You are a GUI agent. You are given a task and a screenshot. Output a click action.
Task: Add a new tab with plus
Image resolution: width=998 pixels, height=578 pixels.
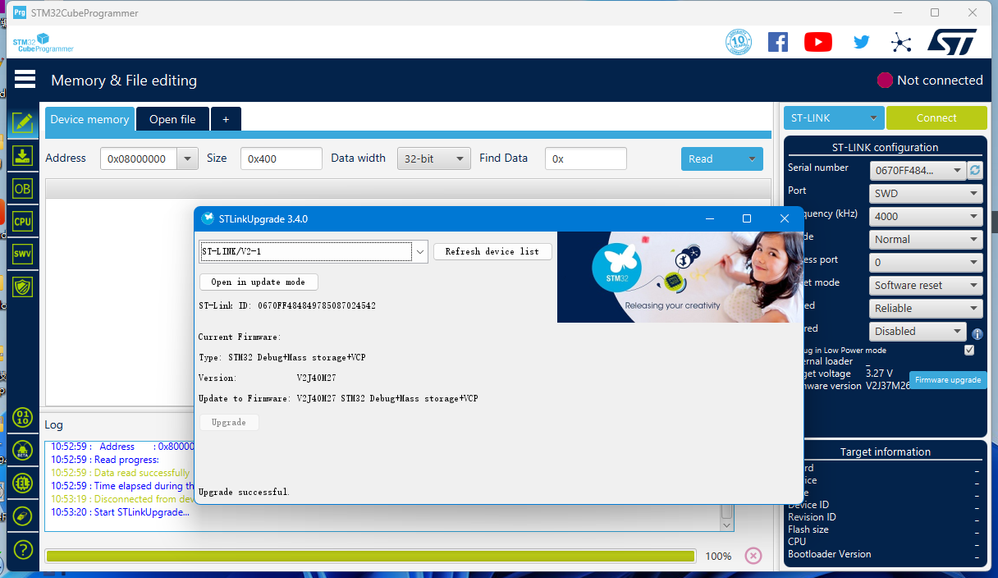point(225,119)
